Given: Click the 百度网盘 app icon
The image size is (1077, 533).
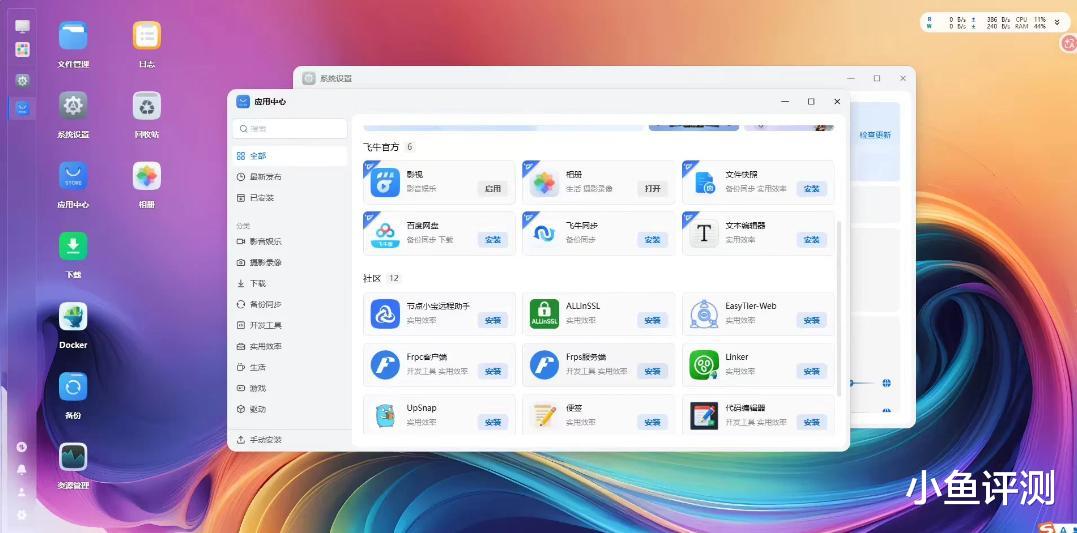Looking at the screenshot, I should 385,233.
